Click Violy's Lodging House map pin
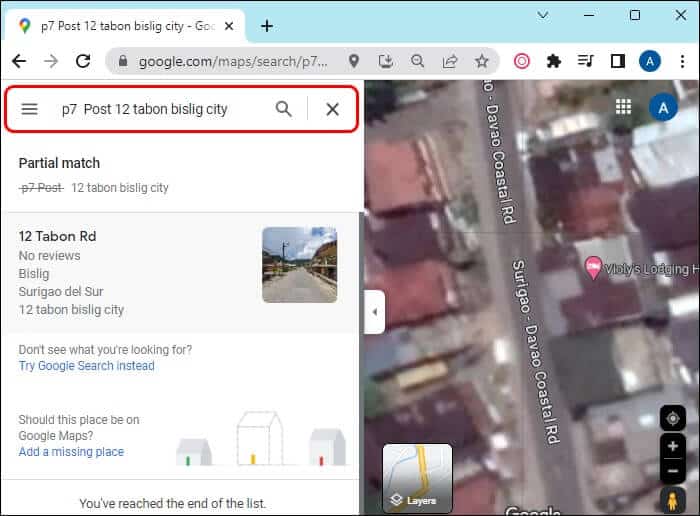This screenshot has height=516, width=700. click(593, 267)
